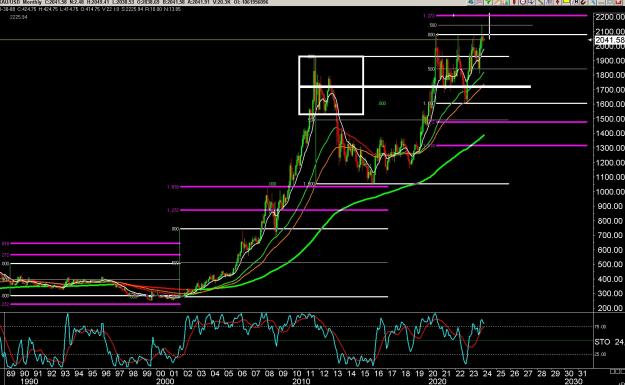This screenshot has height=385, width=625.
Task: Click the year 93 label on time axis
Action: [x=65, y=374]
